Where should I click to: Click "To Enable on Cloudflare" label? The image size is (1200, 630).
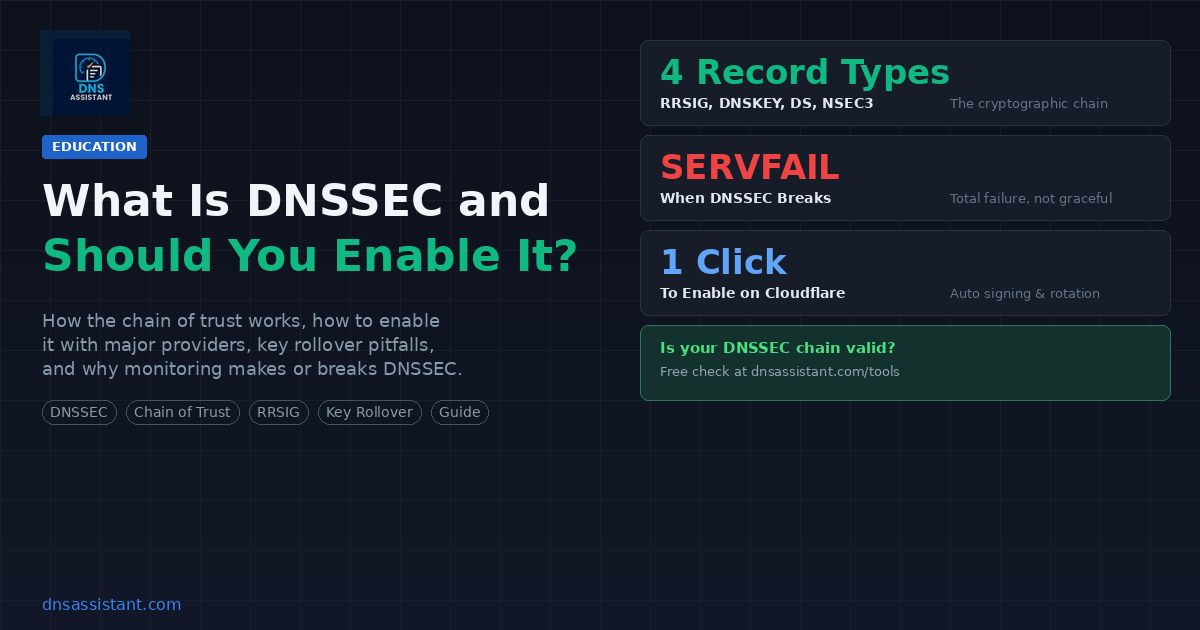coord(753,293)
